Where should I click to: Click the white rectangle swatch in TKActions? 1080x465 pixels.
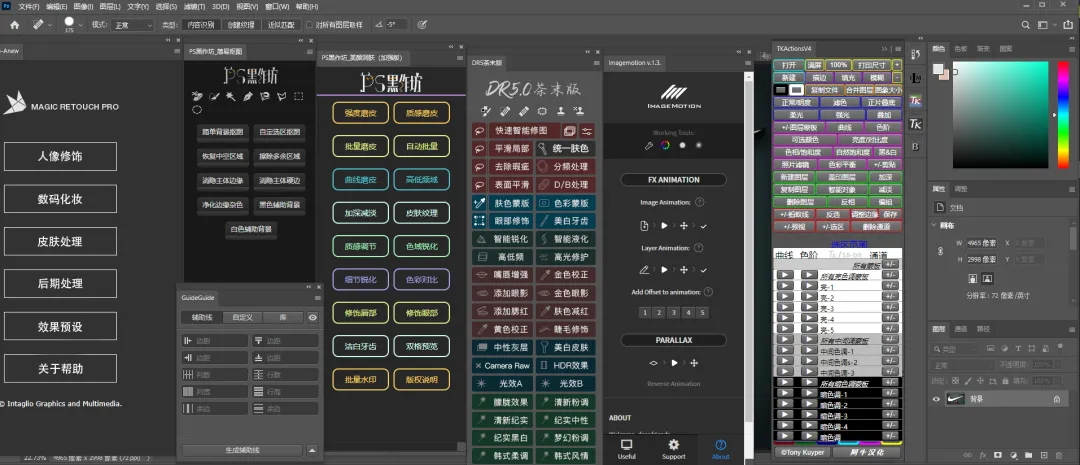pyautogui.click(x=796, y=90)
